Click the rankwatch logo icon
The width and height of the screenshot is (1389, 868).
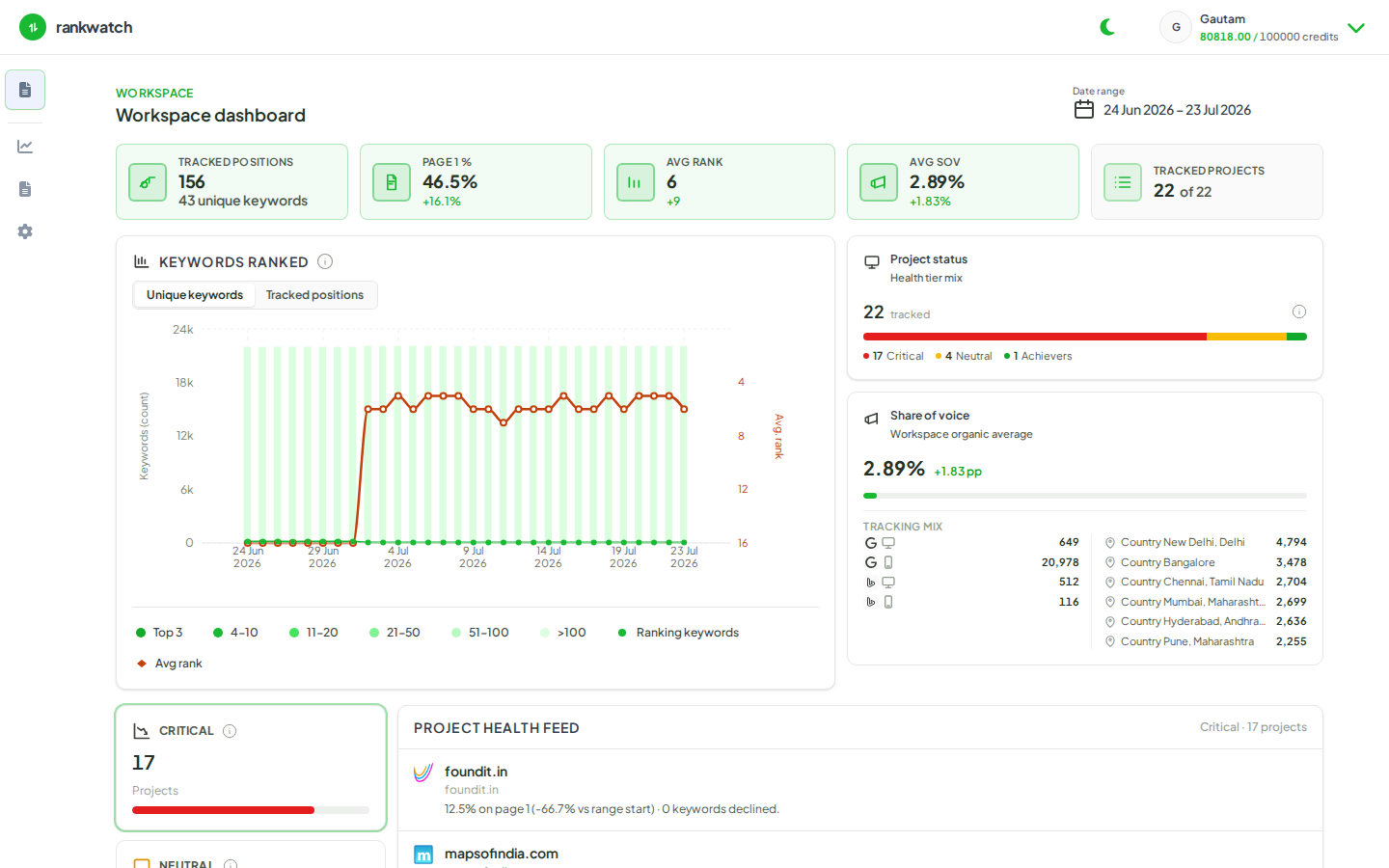33,27
